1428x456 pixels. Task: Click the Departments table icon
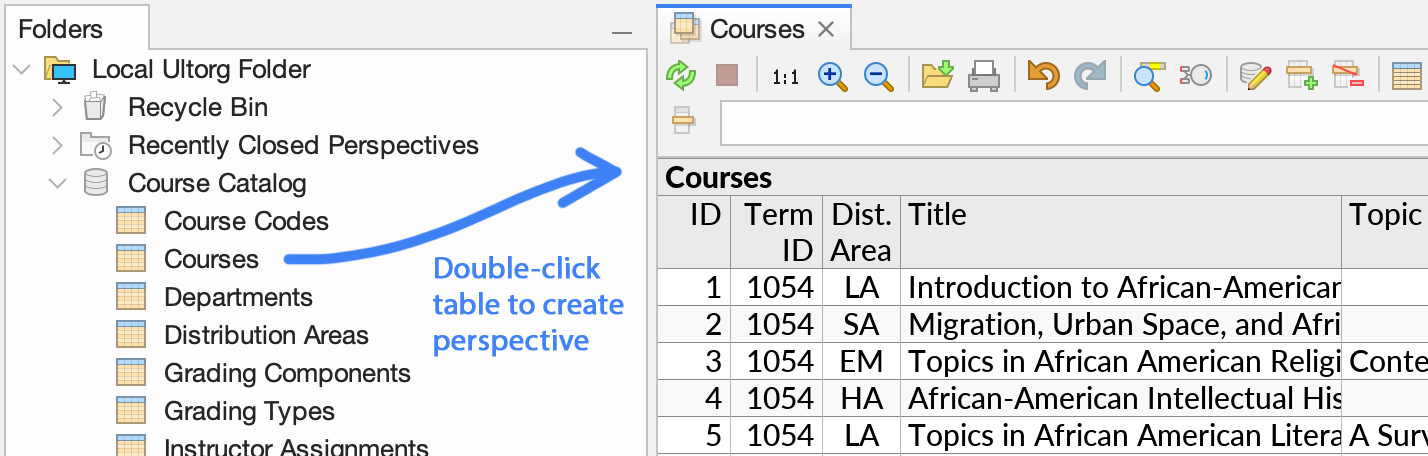point(131,297)
